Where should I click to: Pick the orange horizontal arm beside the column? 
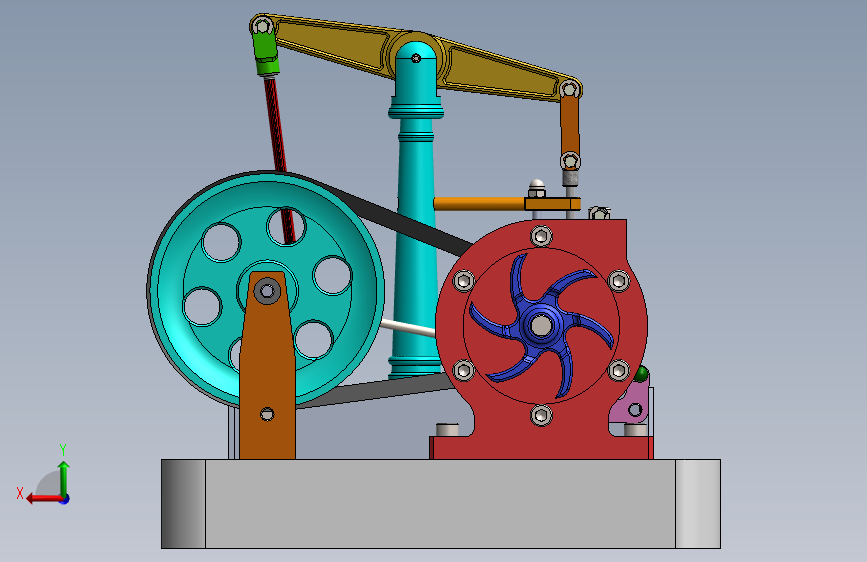[x=479, y=204]
